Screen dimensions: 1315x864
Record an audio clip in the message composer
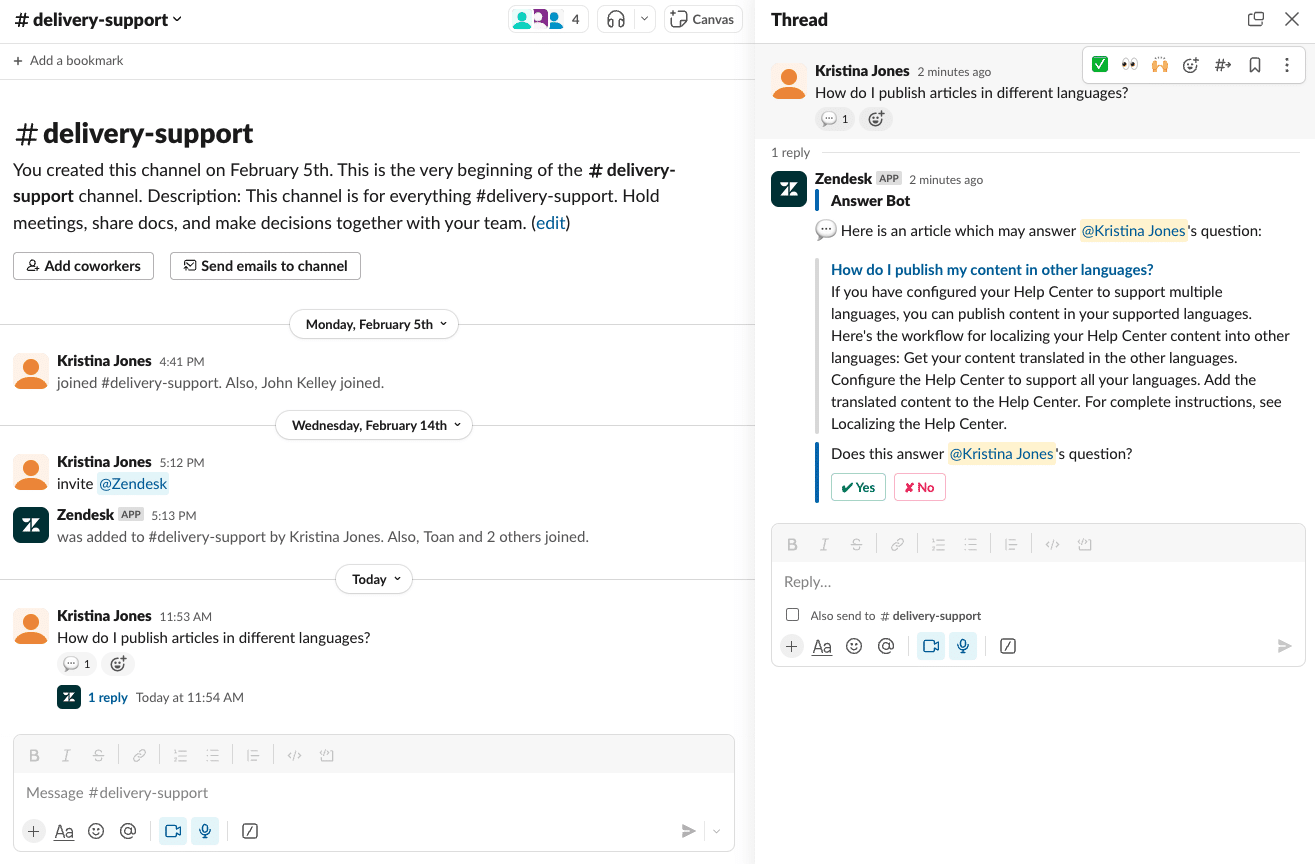coord(205,831)
